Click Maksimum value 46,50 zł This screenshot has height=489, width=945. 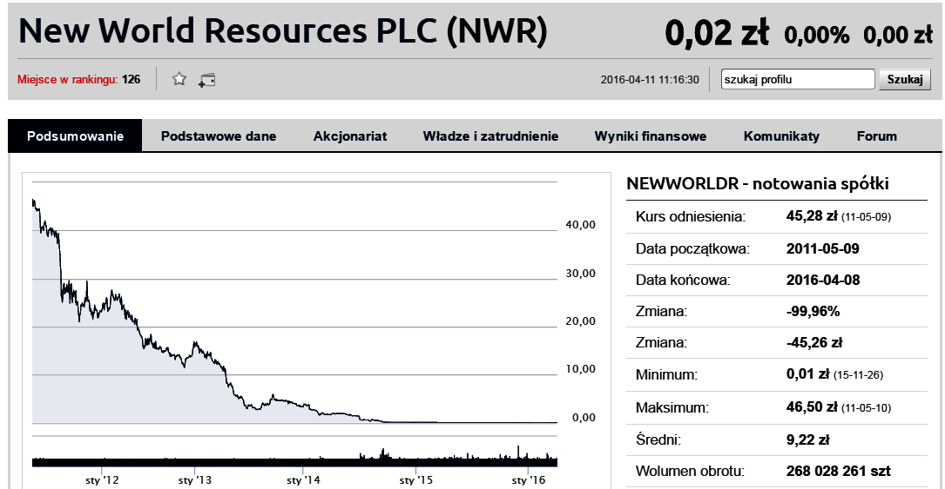[812, 408]
